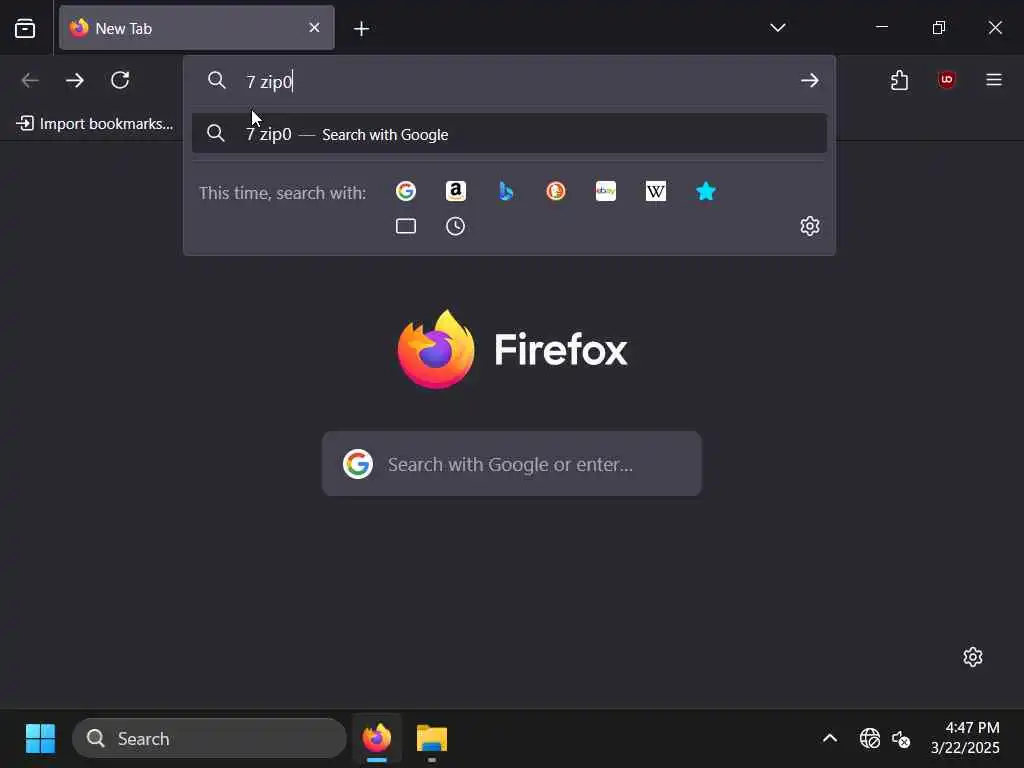The width and height of the screenshot is (1024, 768).
Task: Search in open Tabs icon
Action: click(406, 226)
